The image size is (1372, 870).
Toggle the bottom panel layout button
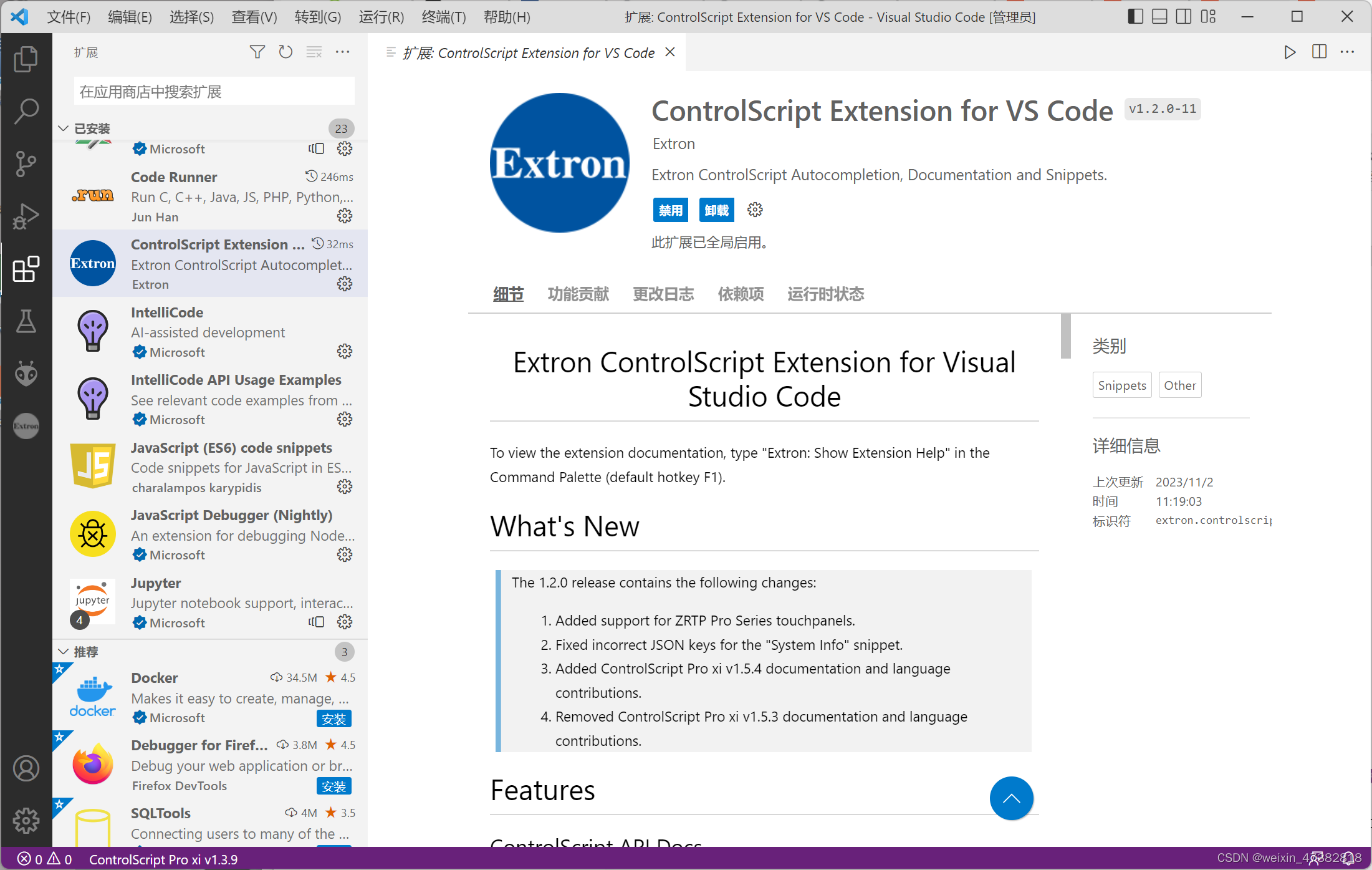point(1159,17)
